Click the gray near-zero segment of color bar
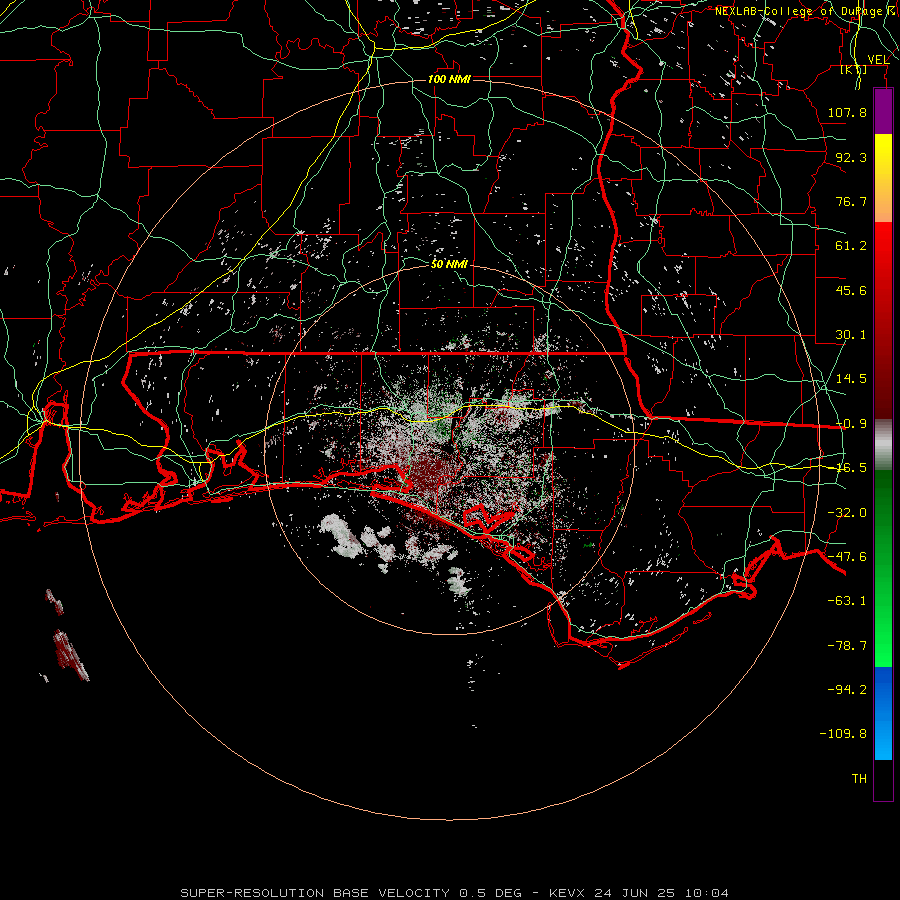This screenshot has width=900, height=900. (x=883, y=444)
